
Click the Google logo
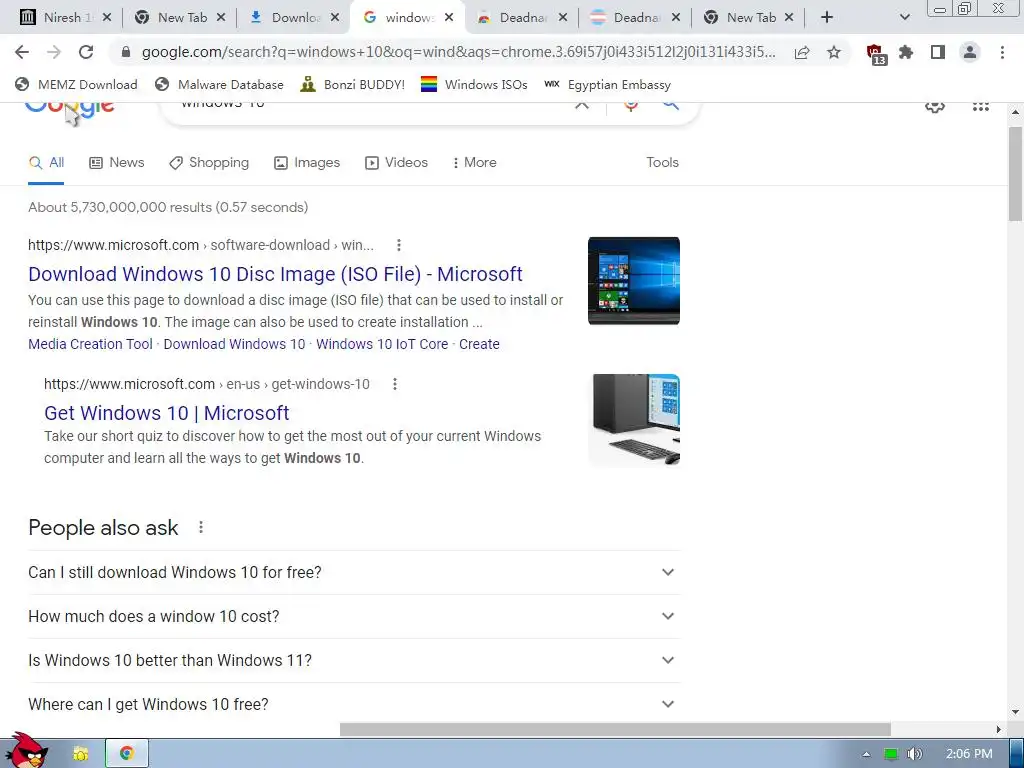coord(70,108)
